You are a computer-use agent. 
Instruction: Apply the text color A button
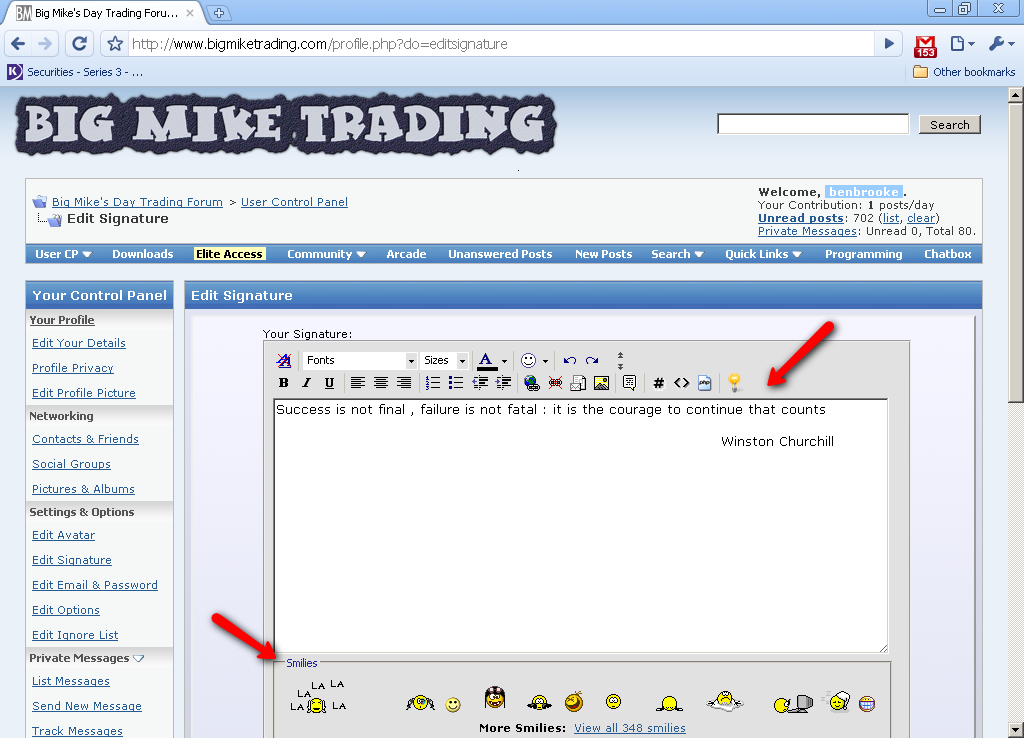486,361
